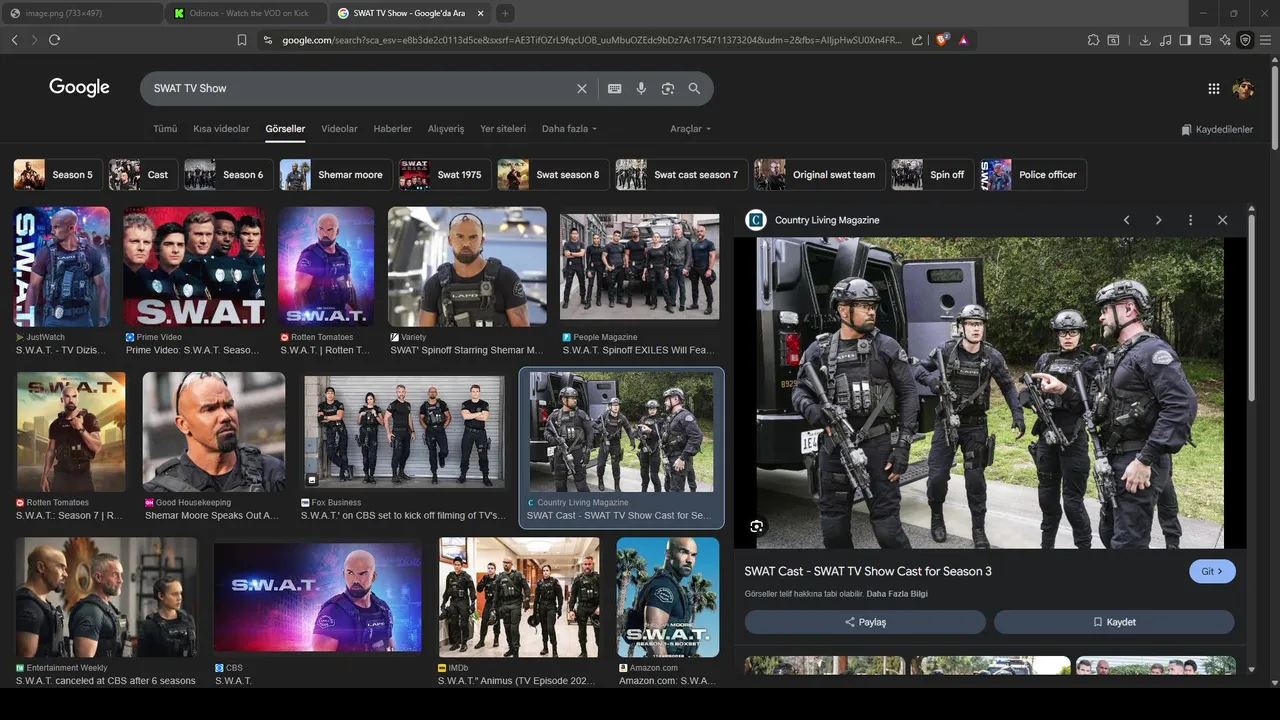Click the 'Git' visit button
1280x720 pixels.
pyautogui.click(x=1212, y=571)
